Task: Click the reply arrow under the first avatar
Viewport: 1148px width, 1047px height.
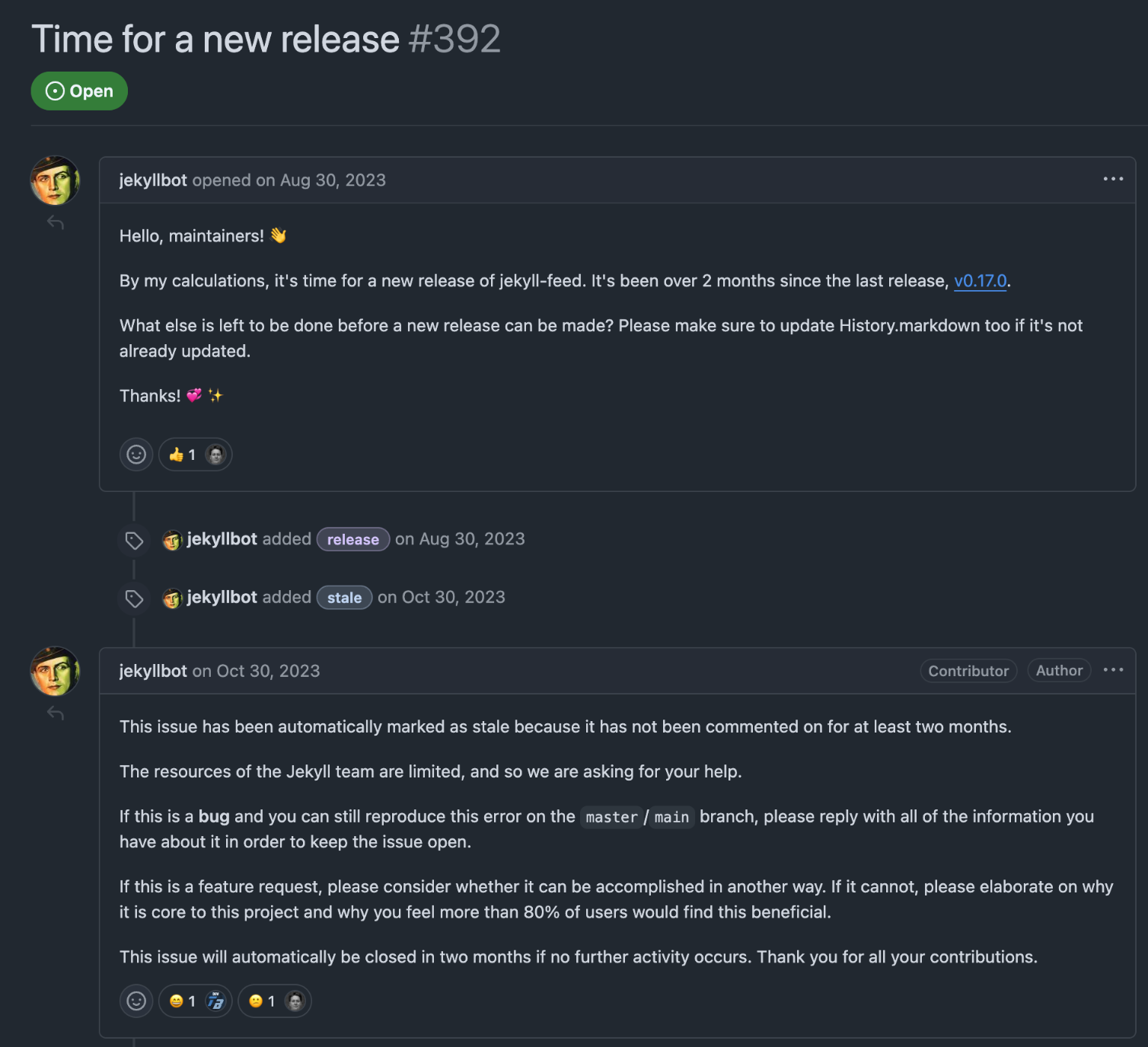Action: (56, 222)
